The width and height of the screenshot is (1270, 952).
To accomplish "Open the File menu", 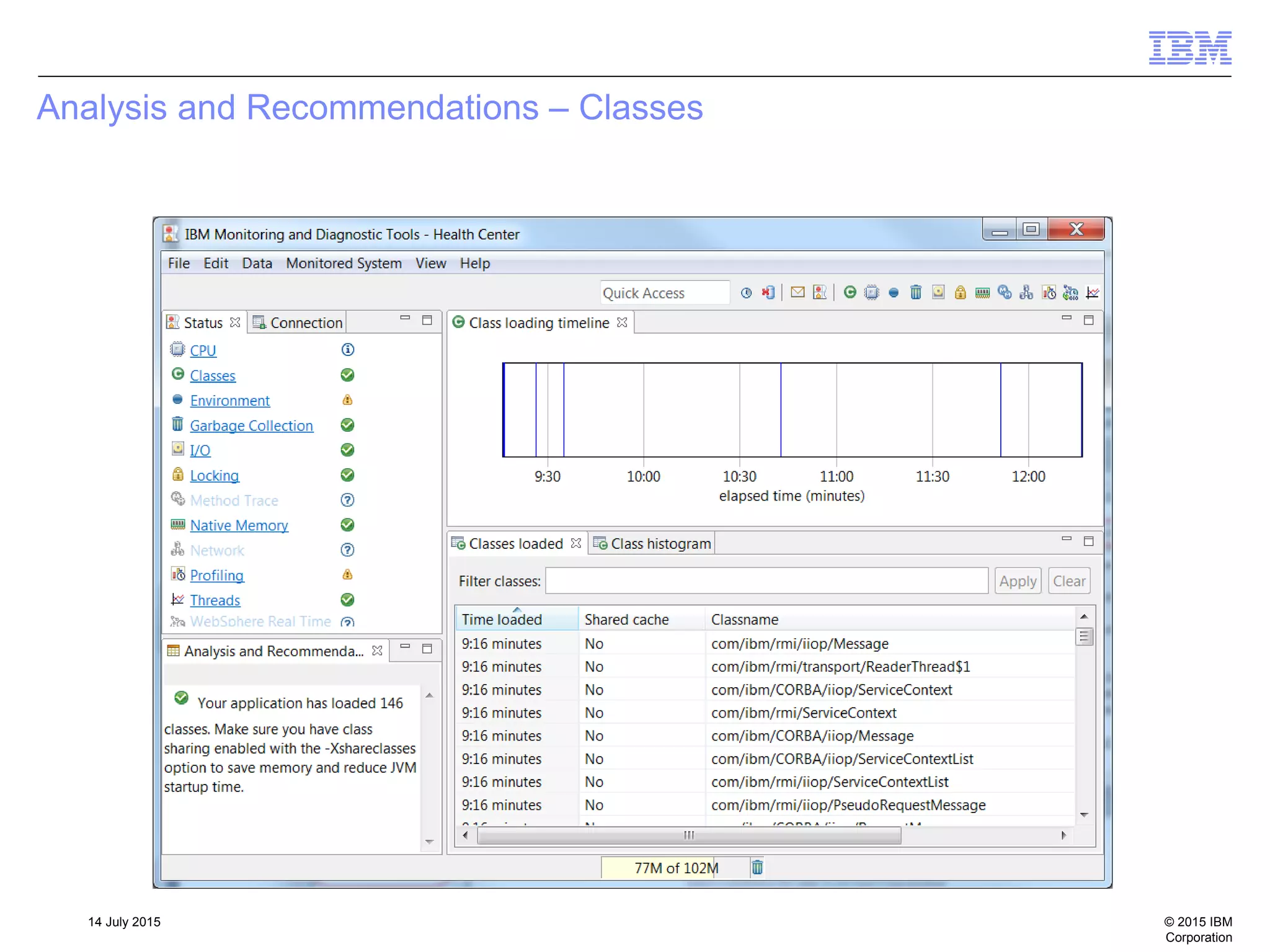I will coord(179,263).
